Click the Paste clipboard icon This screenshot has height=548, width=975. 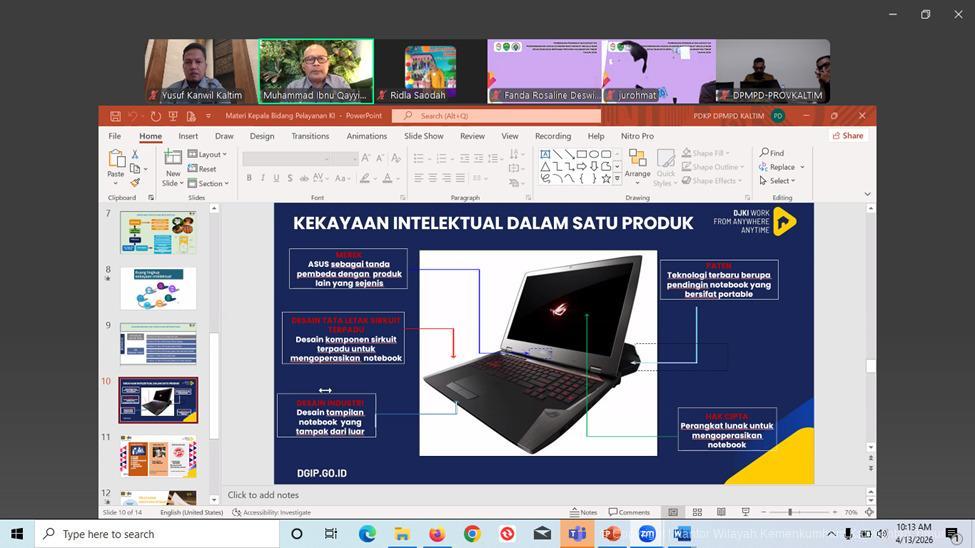(116, 159)
